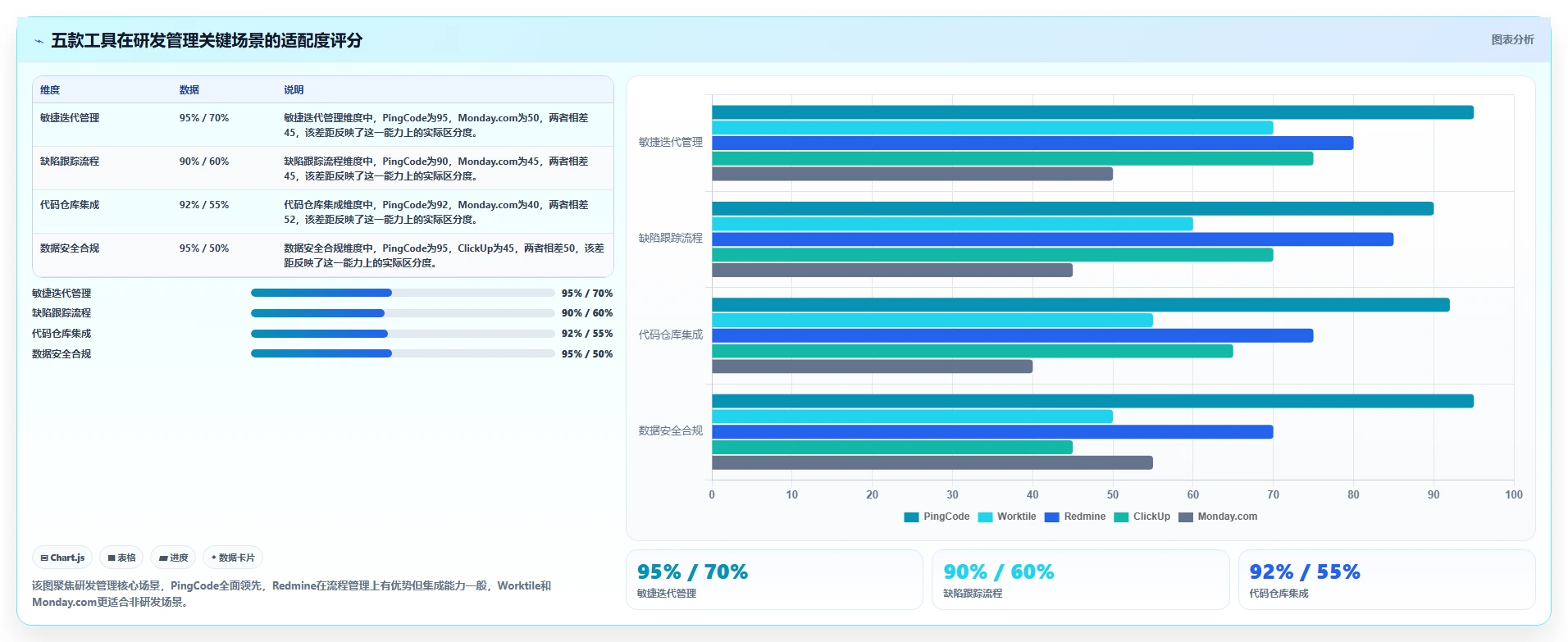Click the 50 tick on chart axis
This screenshot has width=1568, height=642.
coord(1112,494)
